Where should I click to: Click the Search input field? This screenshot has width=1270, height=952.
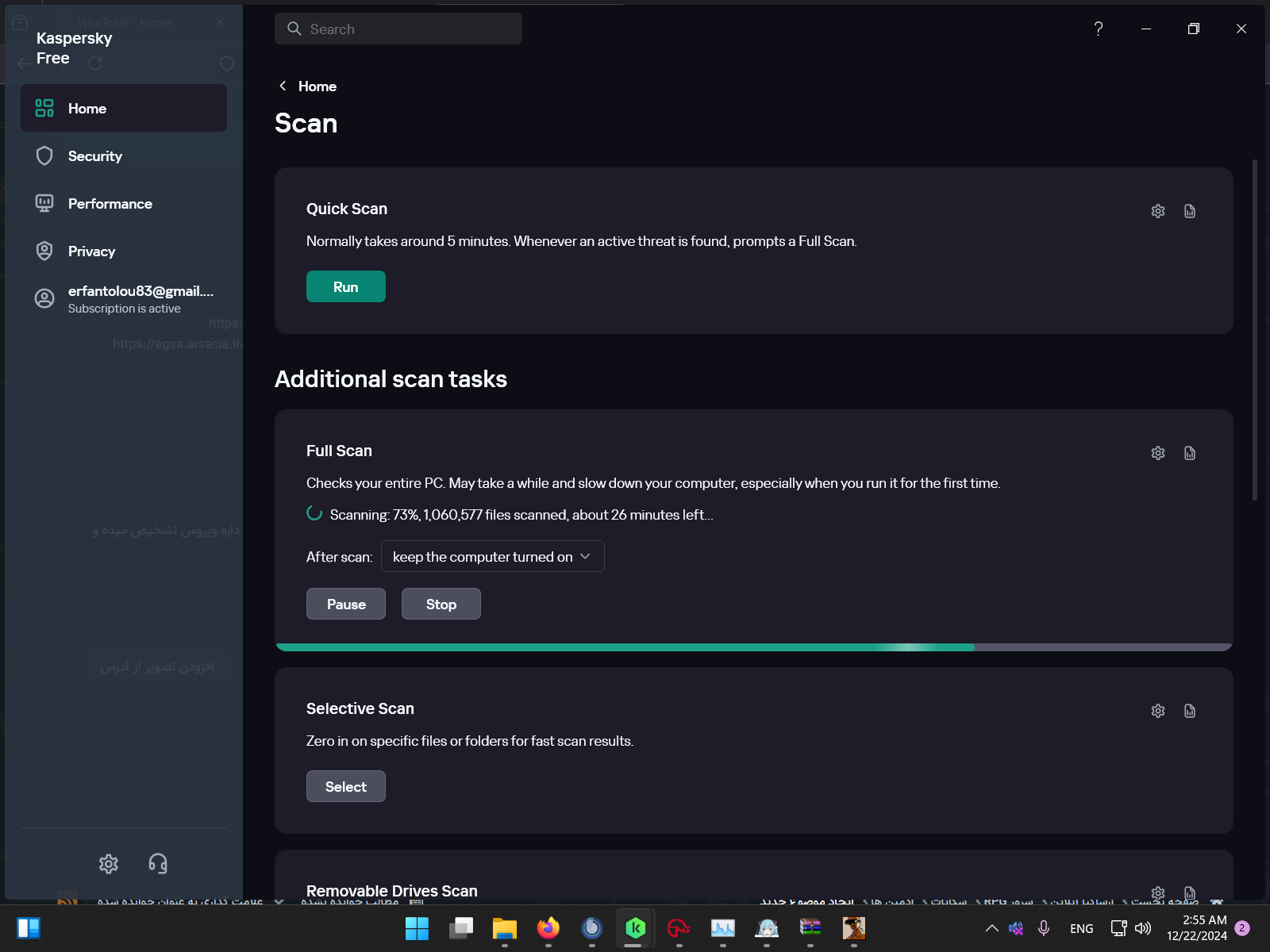click(x=398, y=29)
